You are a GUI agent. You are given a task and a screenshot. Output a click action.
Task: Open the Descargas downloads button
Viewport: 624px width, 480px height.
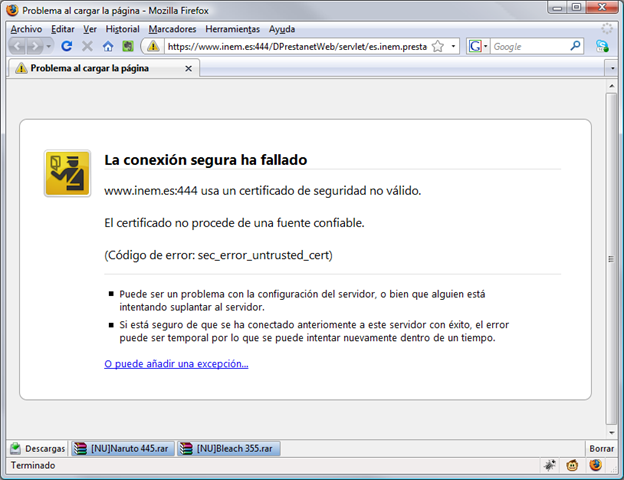38,449
